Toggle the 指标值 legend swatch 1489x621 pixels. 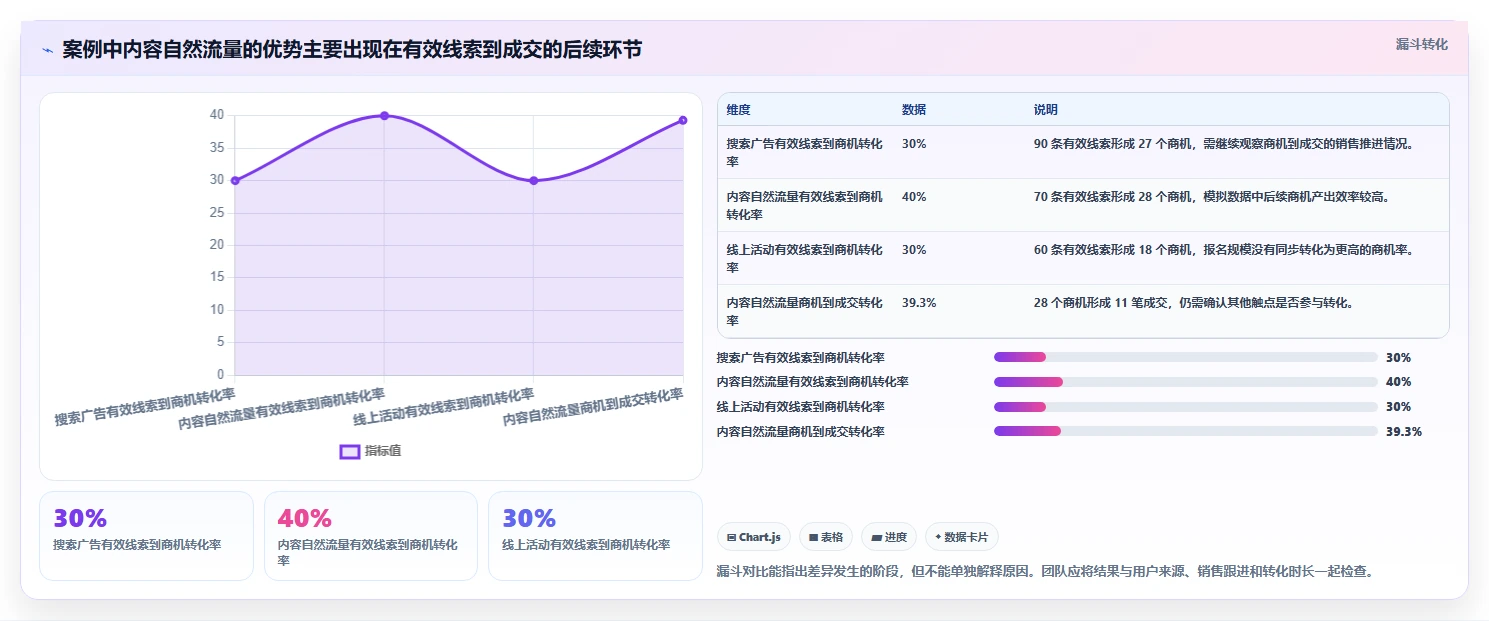pos(350,451)
